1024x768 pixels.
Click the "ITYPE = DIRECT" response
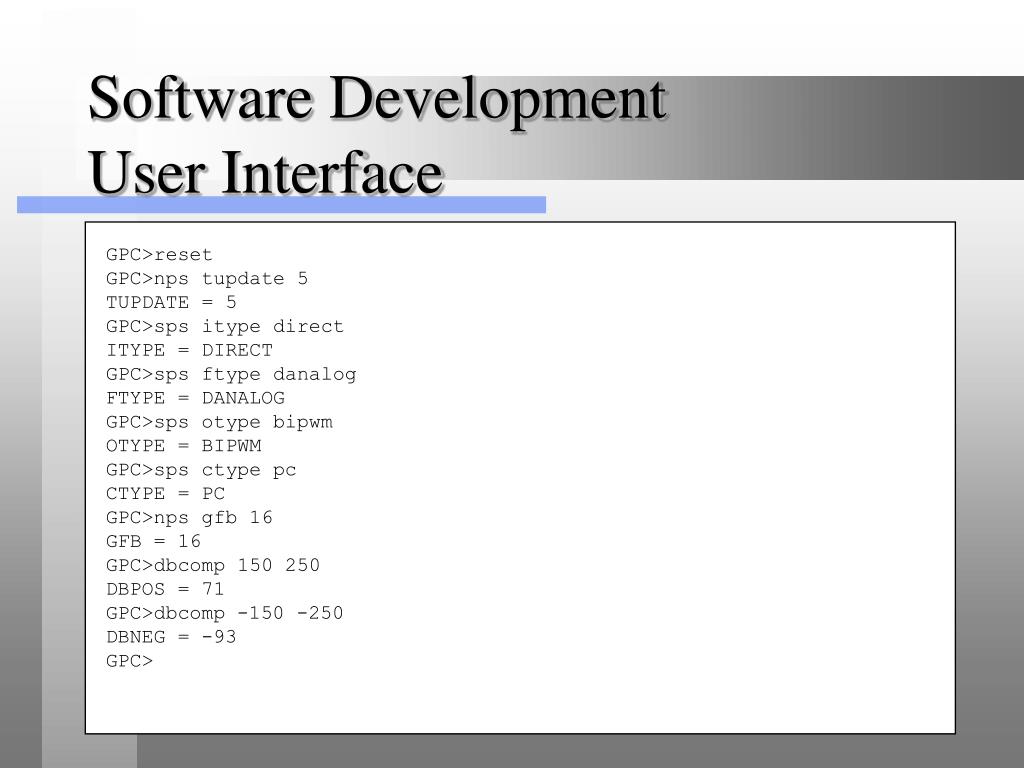[x=189, y=350]
